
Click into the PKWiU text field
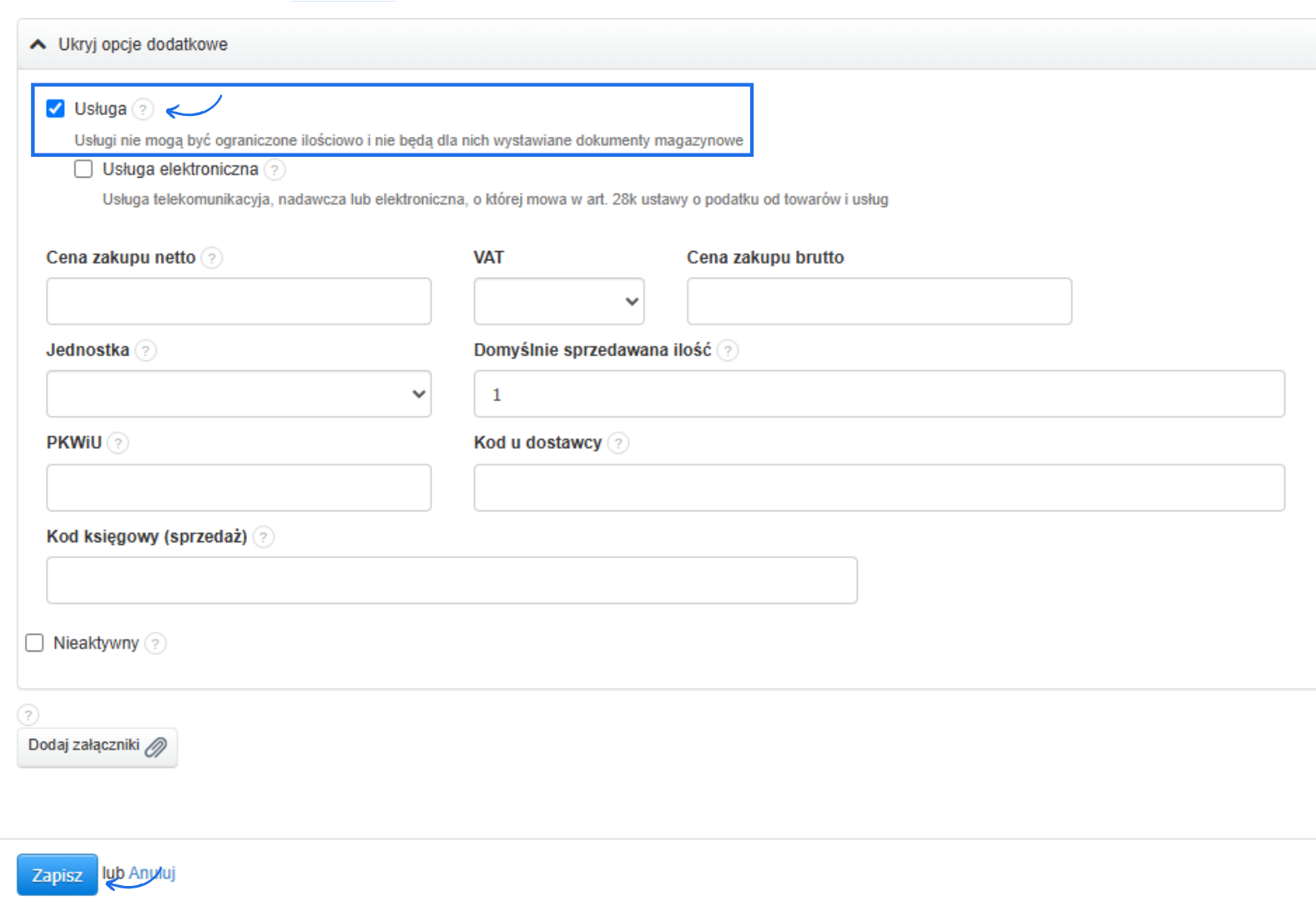(239, 487)
